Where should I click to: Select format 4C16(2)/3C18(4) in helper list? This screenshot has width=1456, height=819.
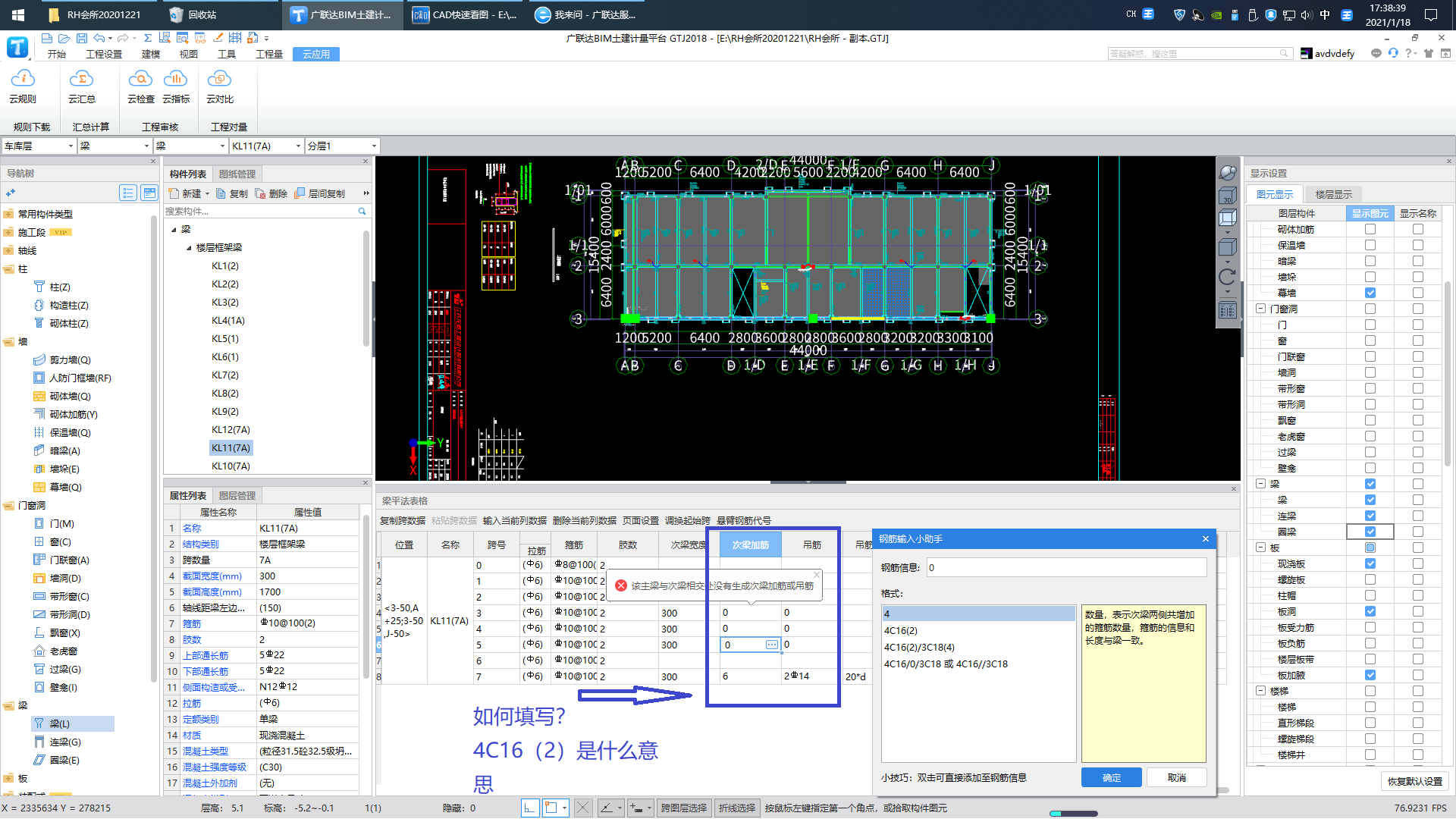point(978,647)
